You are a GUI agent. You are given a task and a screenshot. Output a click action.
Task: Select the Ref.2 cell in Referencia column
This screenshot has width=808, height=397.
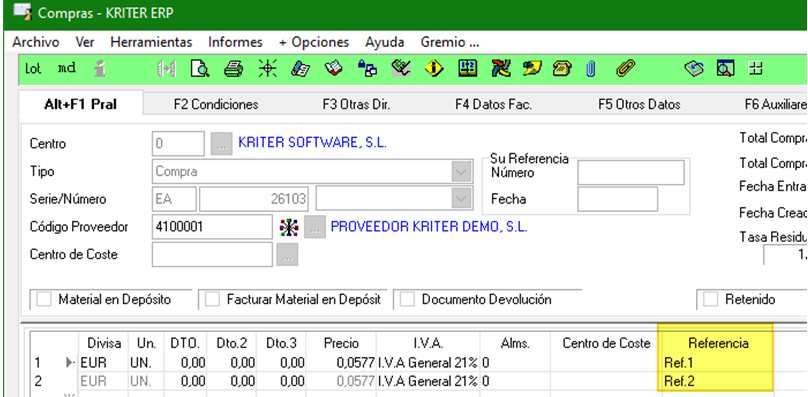716,382
